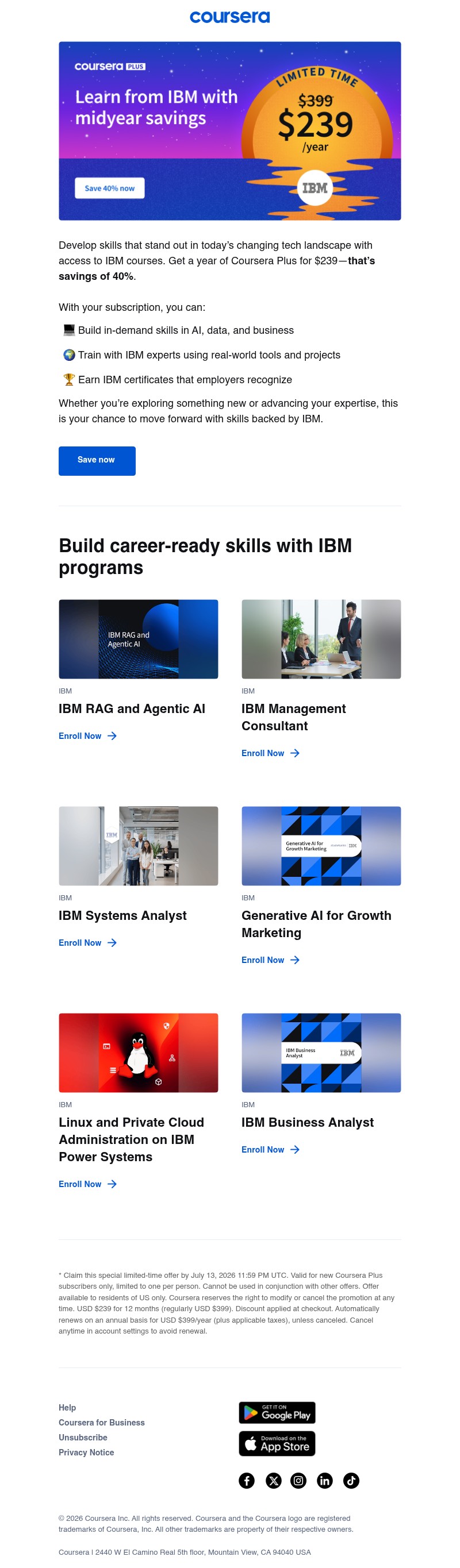
Task: Click Enroll Now under IBM Business Analyst
Action: (x=263, y=1150)
